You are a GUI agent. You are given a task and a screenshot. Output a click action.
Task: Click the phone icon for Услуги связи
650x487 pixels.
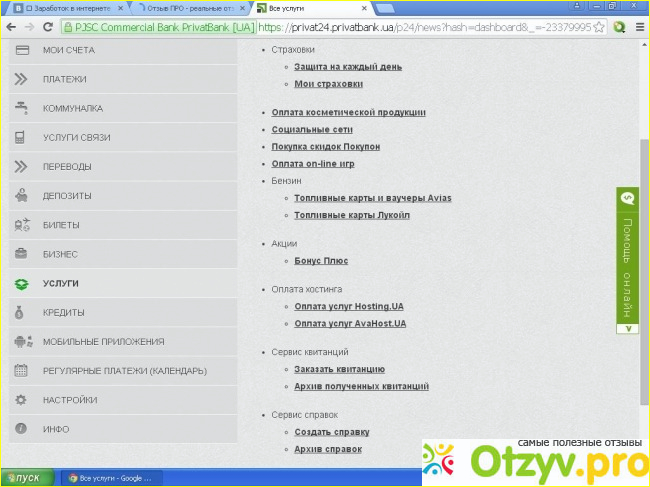21,137
